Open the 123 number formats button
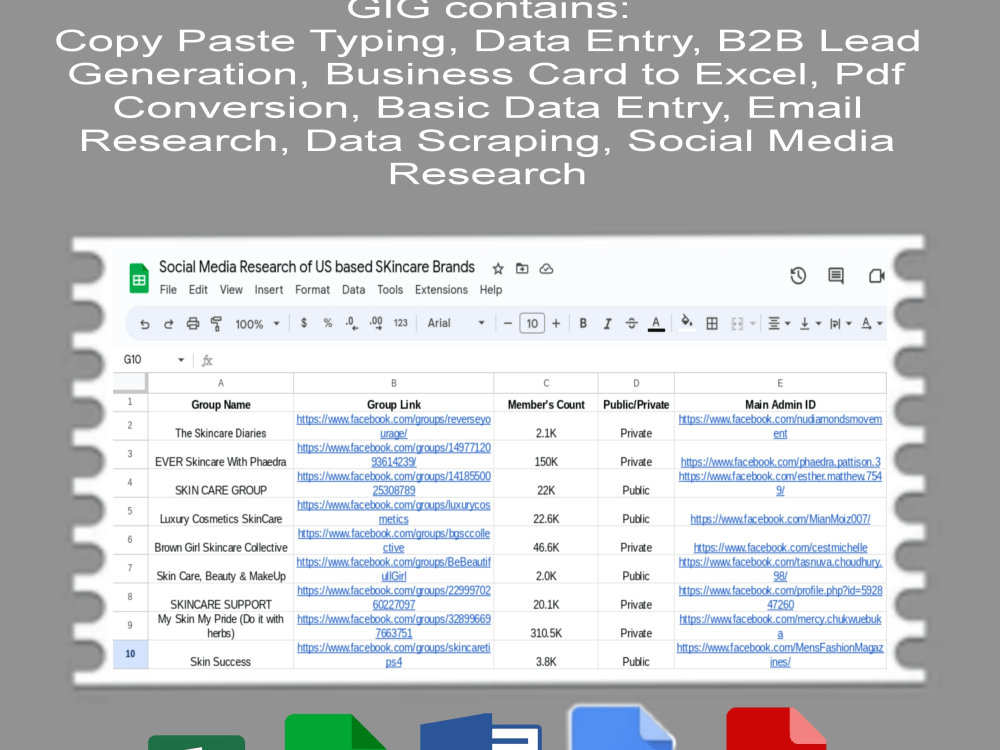Screen dimensions: 1000x750 tap(401, 323)
